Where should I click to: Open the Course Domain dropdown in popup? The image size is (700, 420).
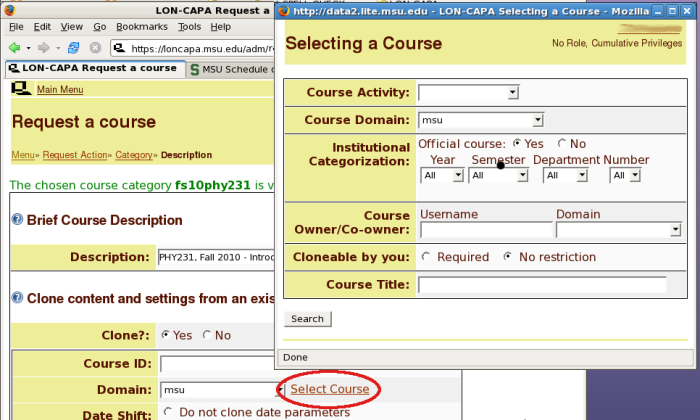click(481, 120)
